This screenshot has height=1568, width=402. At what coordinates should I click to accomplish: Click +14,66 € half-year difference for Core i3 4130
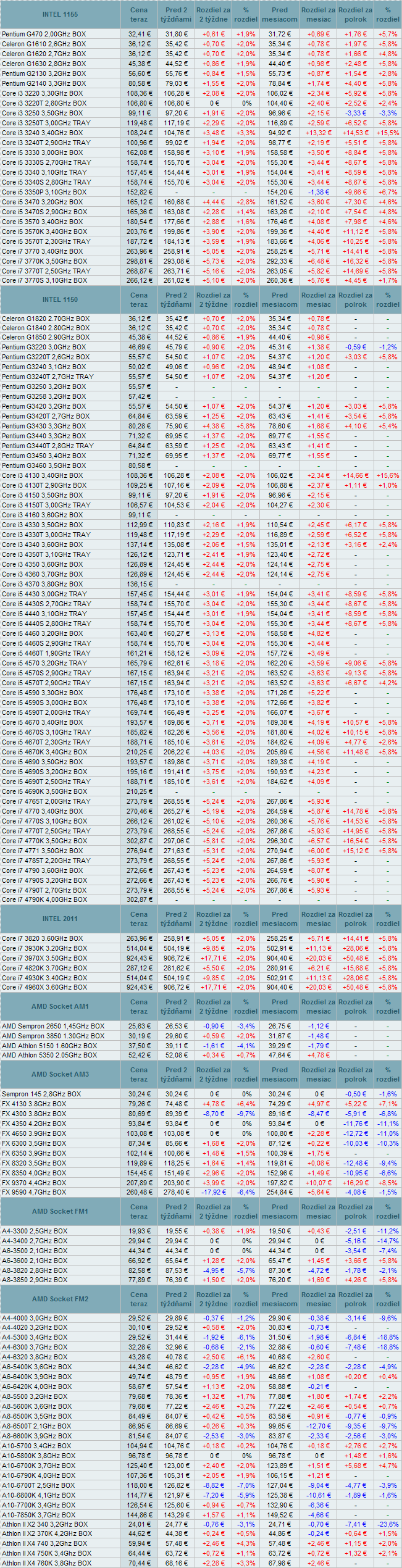tap(356, 475)
